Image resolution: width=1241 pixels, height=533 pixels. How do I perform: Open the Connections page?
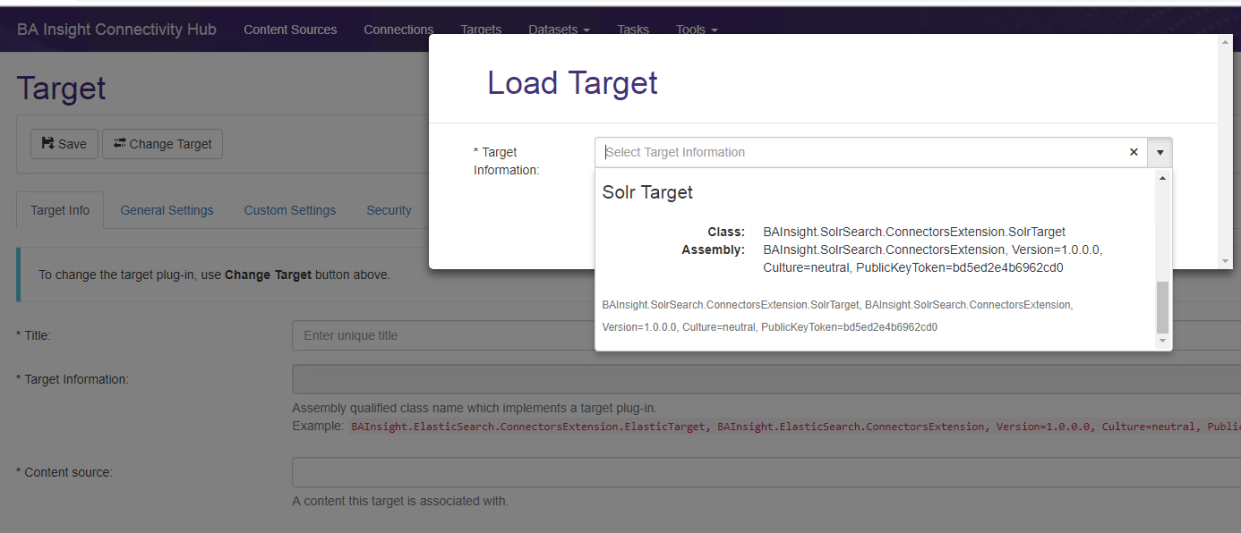(x=398, y=30)
